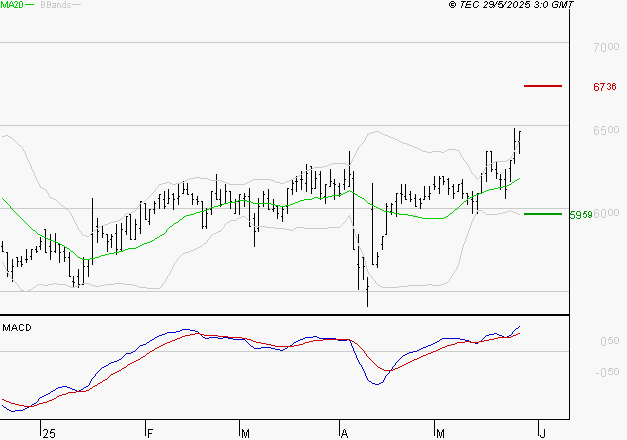Click the red 6736 resistance level label

[605, 87]
